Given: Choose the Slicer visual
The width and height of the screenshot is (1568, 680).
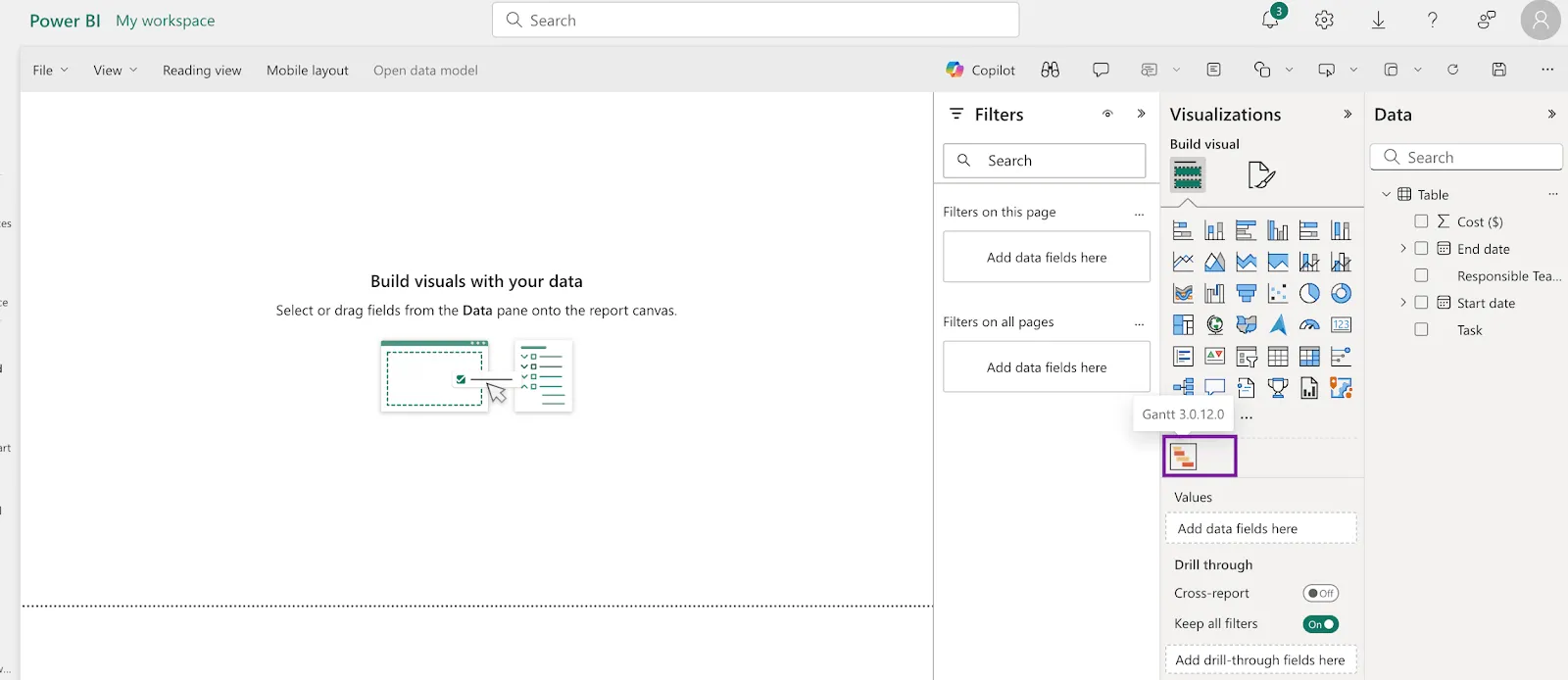Looking at the screenshot, I should point(1247,357).
